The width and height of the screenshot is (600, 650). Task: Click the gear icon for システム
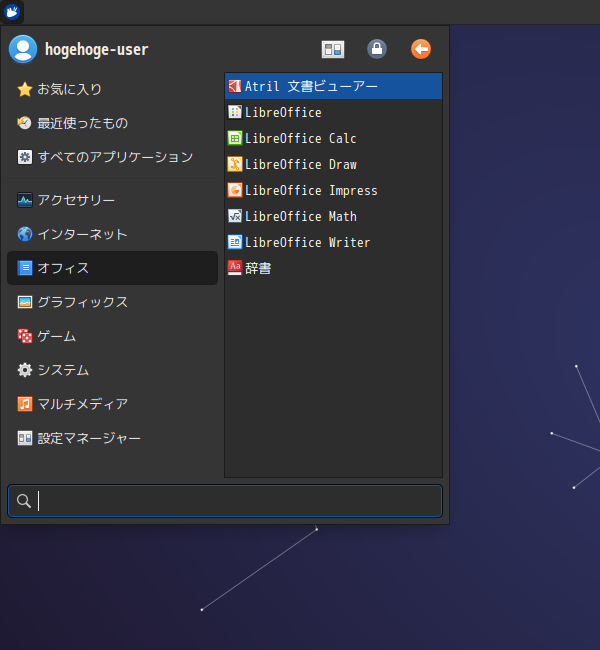[x=25, y=370]
